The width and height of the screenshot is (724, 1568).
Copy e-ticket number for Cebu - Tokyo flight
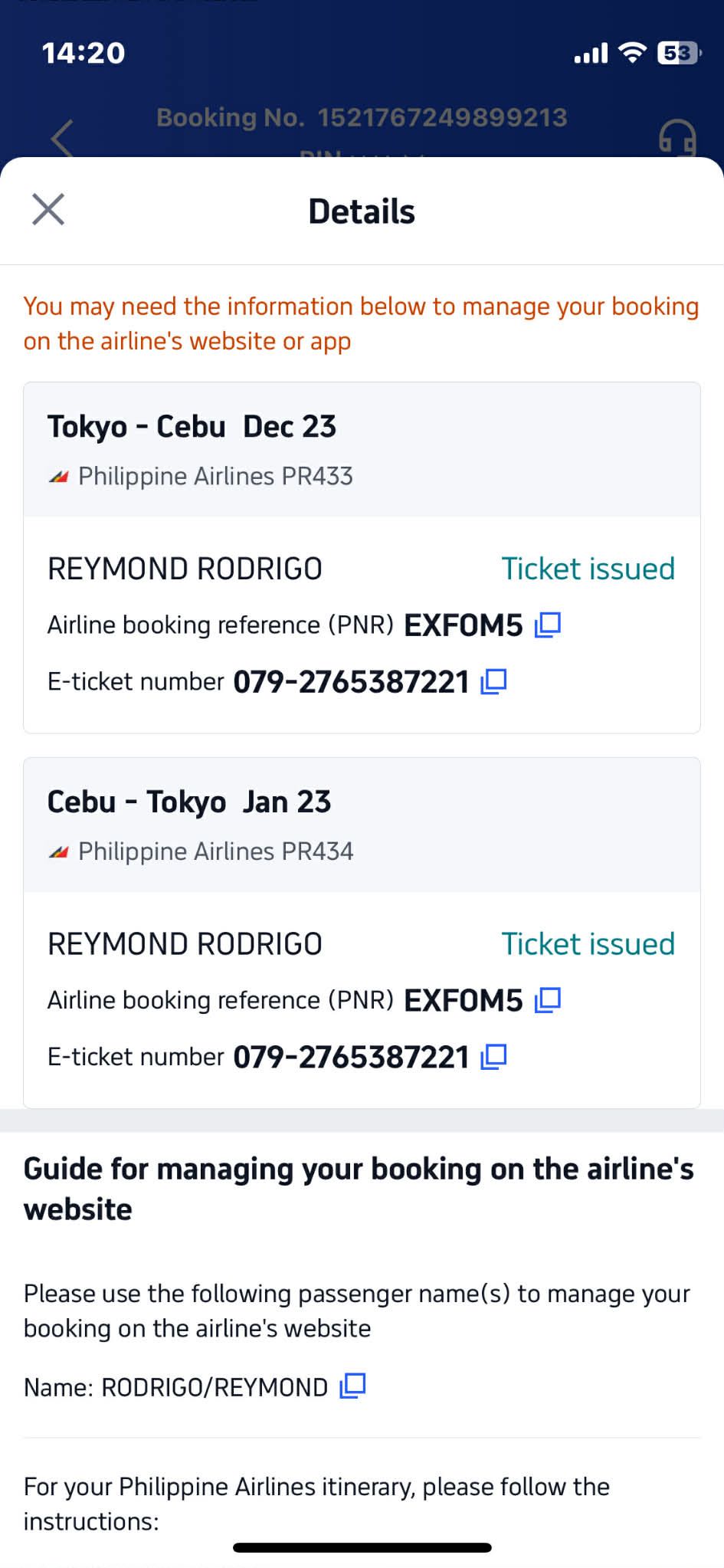click(x=493, y=1057)
